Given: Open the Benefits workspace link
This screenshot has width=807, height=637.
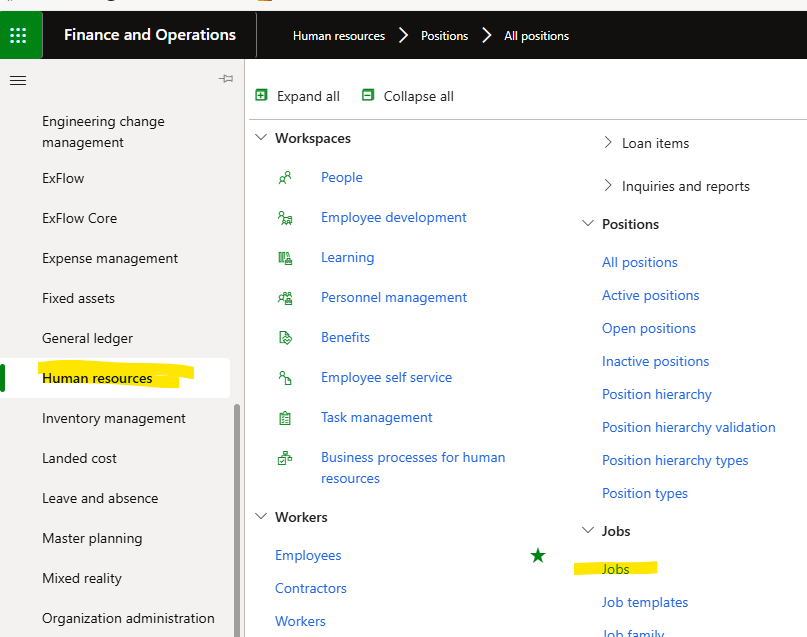Looking at the screenshot, I should (x=345, y=338).
